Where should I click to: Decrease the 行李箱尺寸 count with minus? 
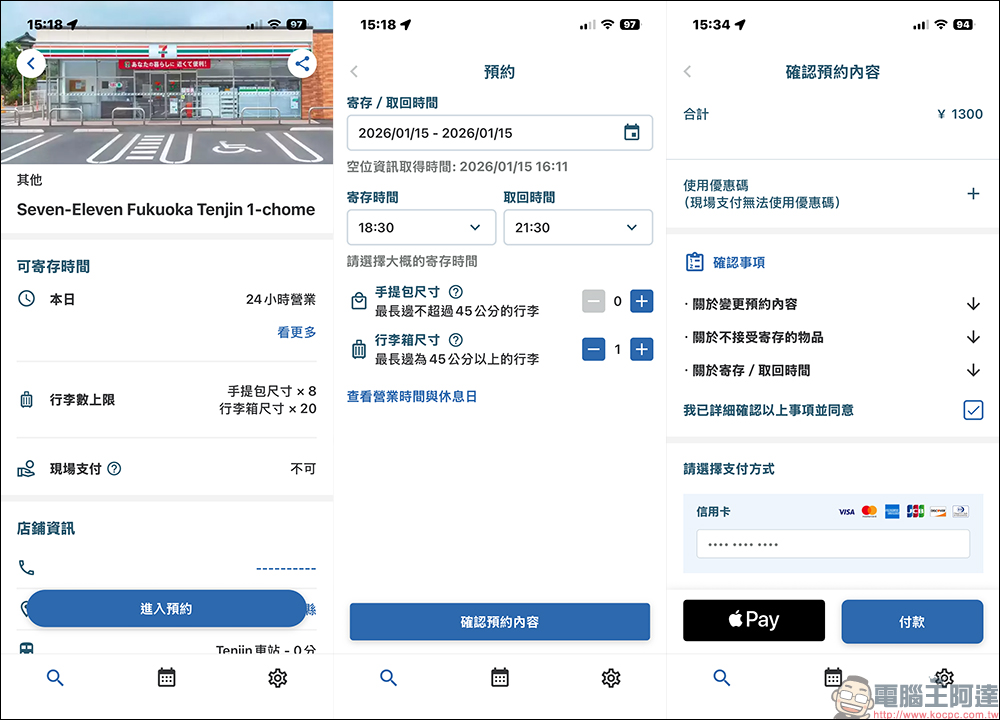click(593, 350)
